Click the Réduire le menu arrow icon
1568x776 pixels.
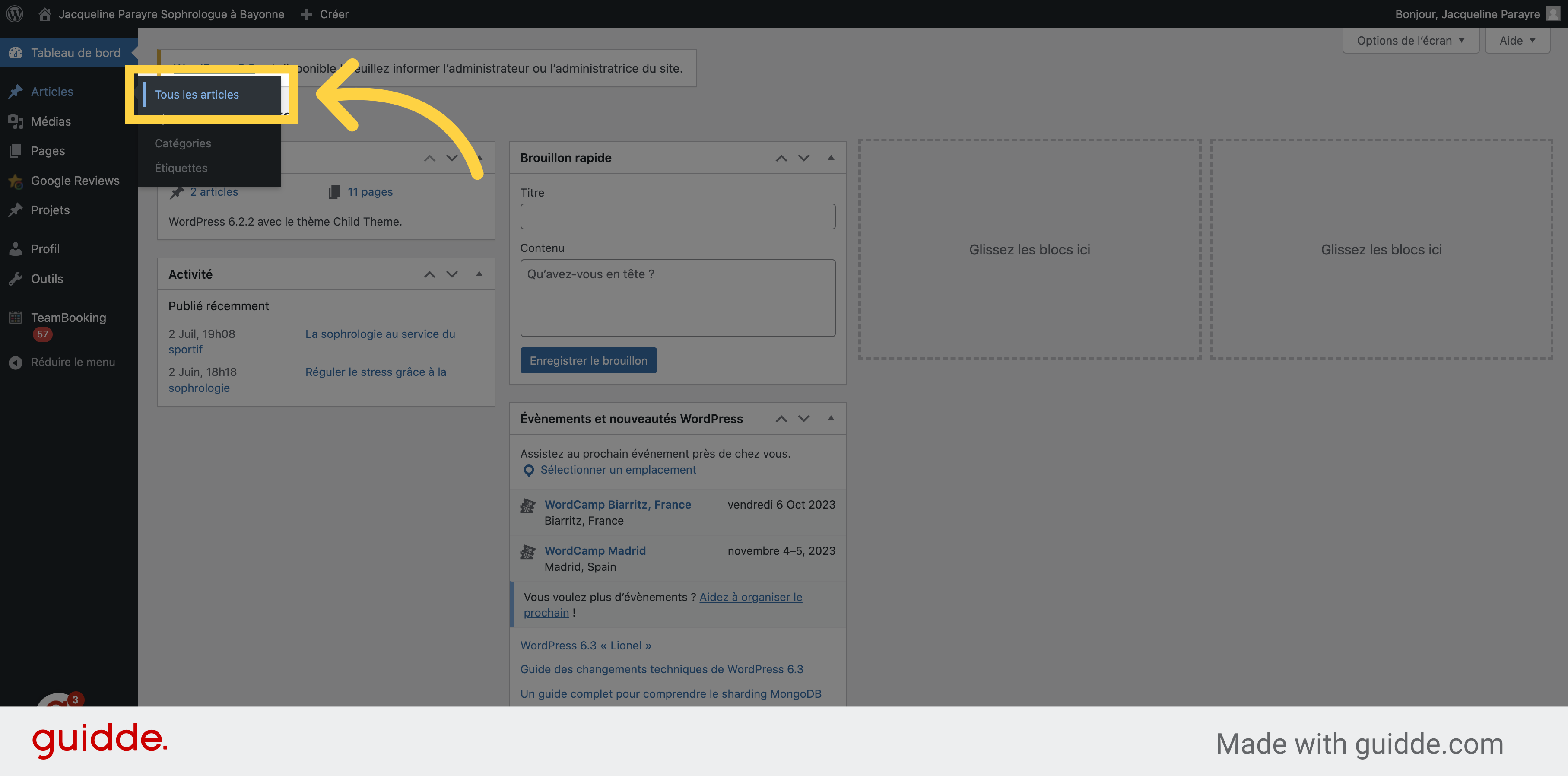(16, 362)
